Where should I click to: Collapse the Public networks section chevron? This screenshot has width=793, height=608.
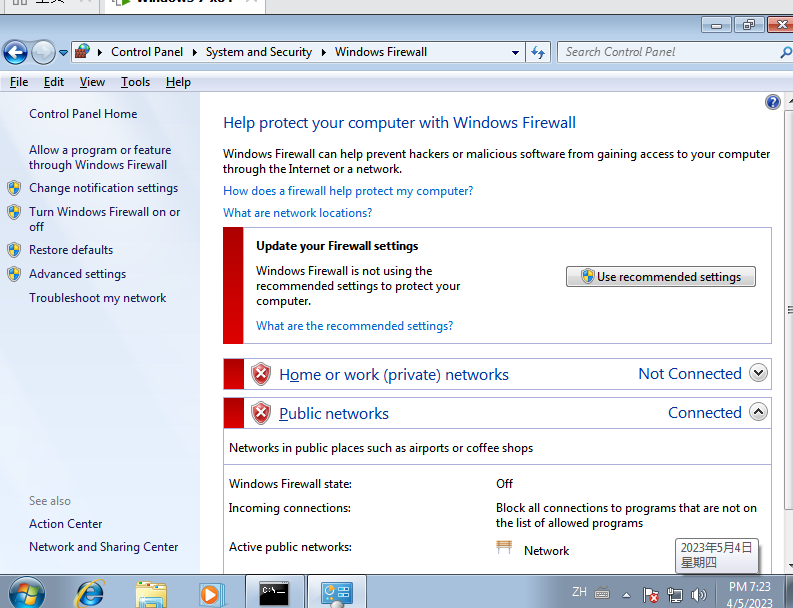[758, 412]
